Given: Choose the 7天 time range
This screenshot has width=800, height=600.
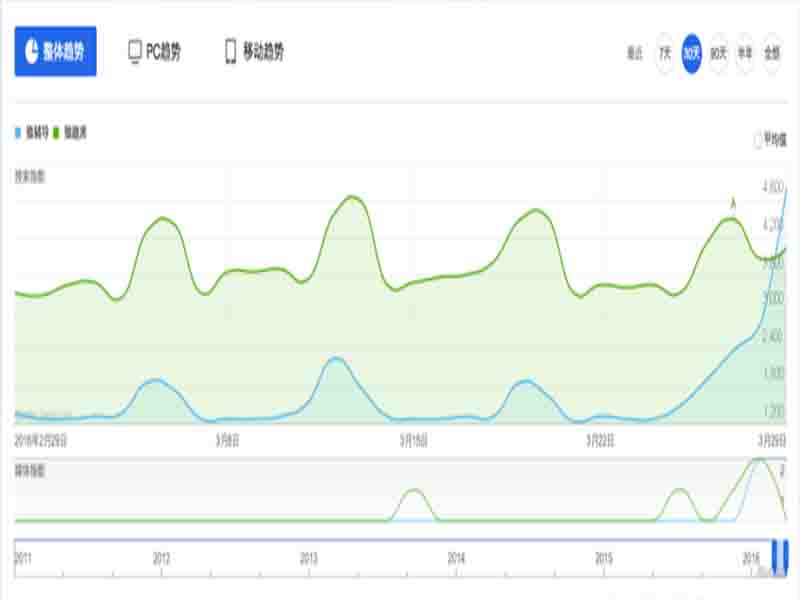Looking at the screenshot, I should pyautogui.click(x=665, y=53).
